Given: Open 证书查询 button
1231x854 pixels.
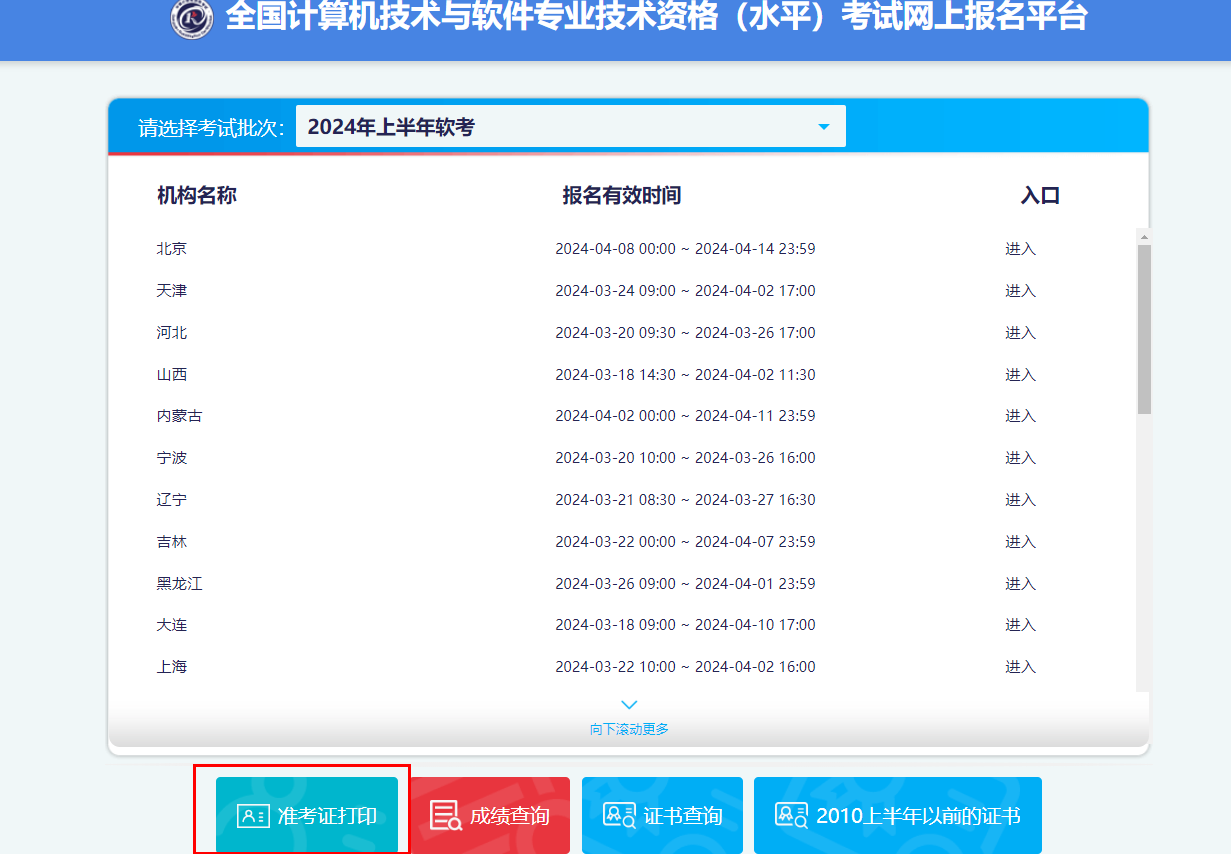Looking at the screenshot, I should pyautogui.click(x=662, y=815).
